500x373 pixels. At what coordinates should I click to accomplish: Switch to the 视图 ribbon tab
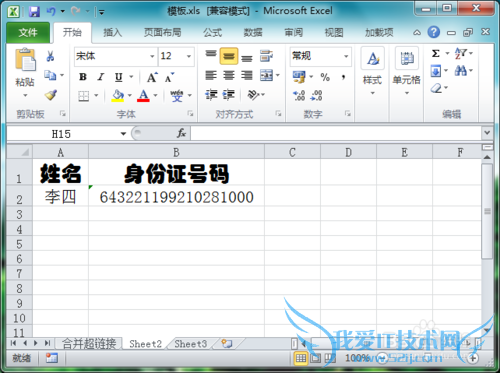334,32
